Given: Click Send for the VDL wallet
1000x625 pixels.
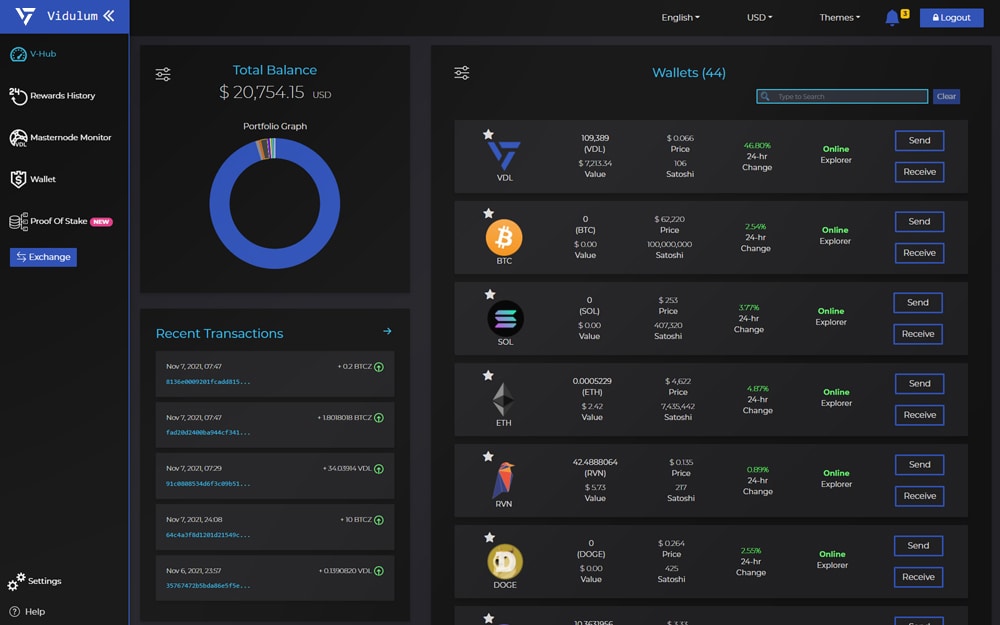Looking at the screenshot, I should pyautogui.click(x=919, y=141).
